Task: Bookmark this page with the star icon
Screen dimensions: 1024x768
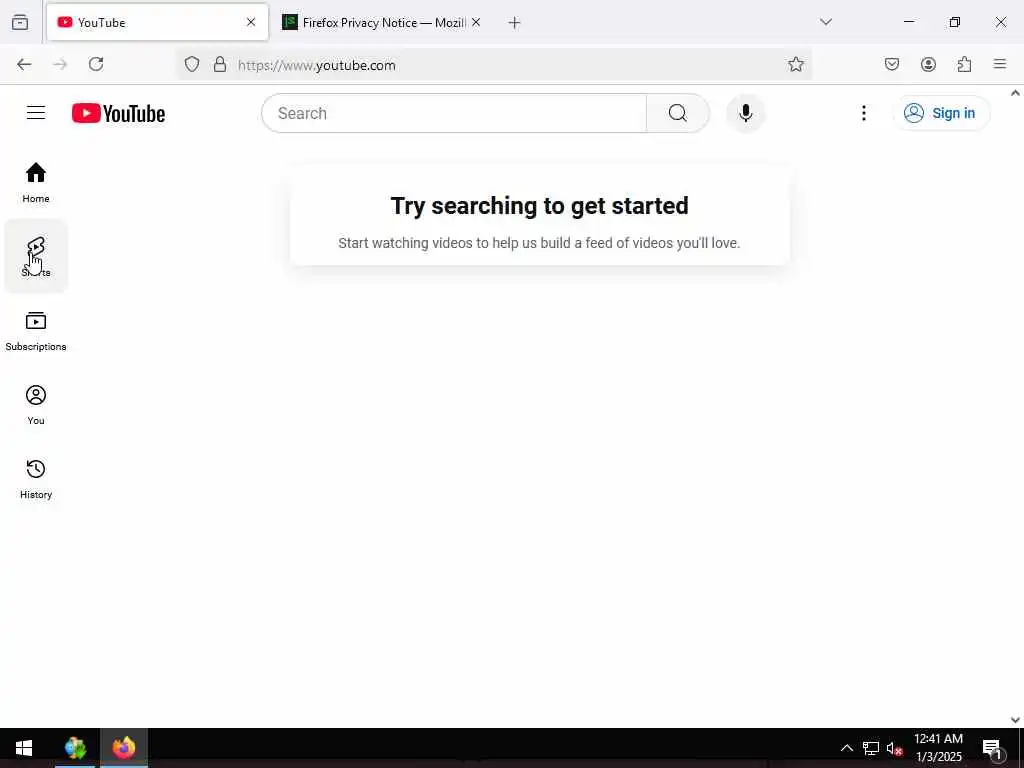Action: (795, 64)
